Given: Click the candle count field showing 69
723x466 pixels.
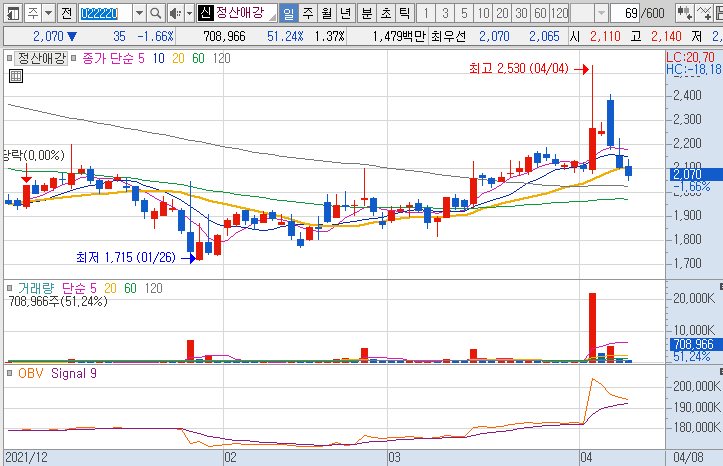Looking at the screenshot, I should pos(625,13).
